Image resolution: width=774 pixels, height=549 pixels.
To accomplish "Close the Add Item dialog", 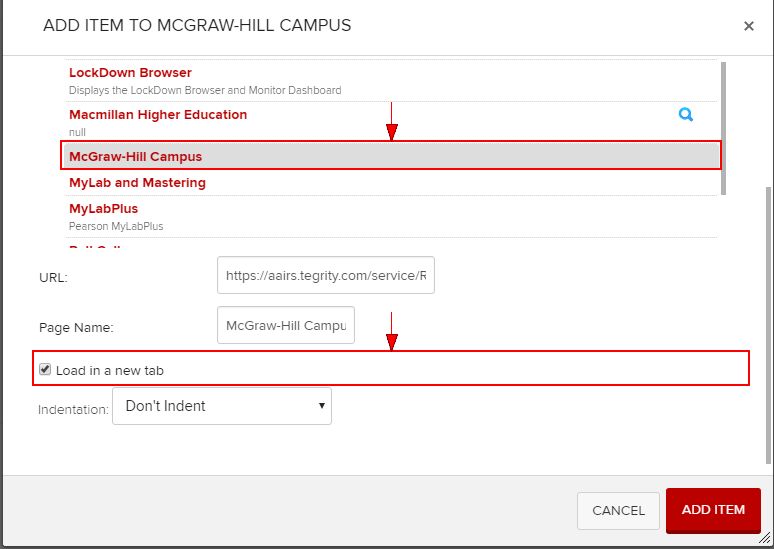I will click(x=748, y=26).
